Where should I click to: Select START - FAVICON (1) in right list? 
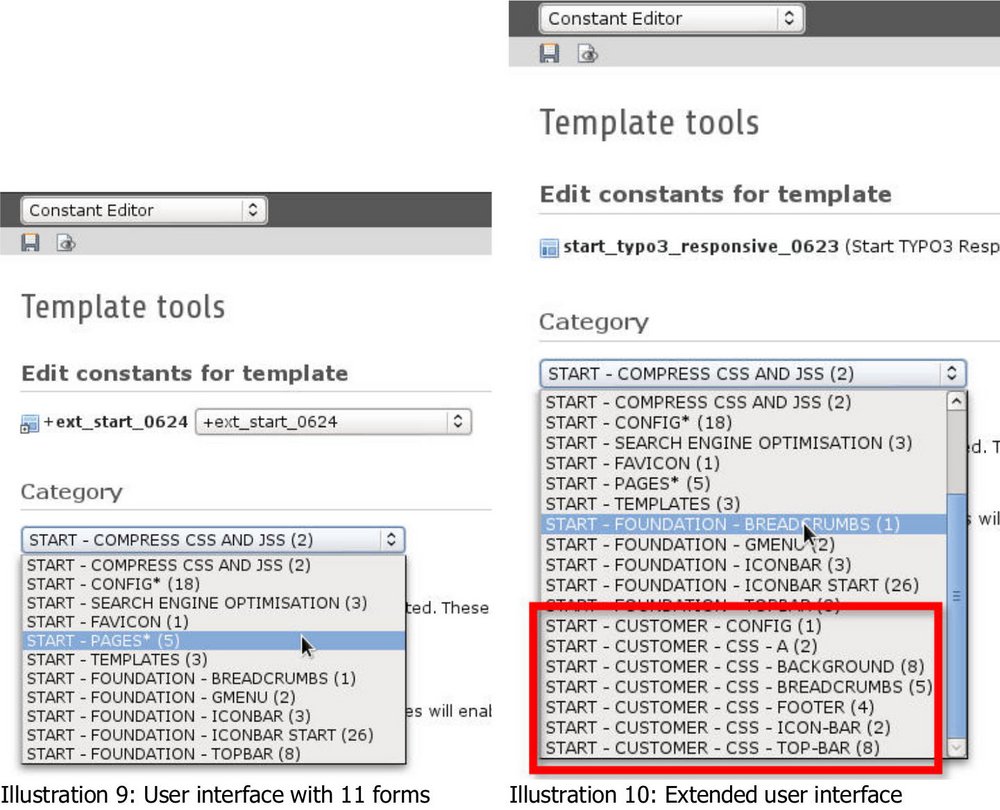tap(744, 463)
